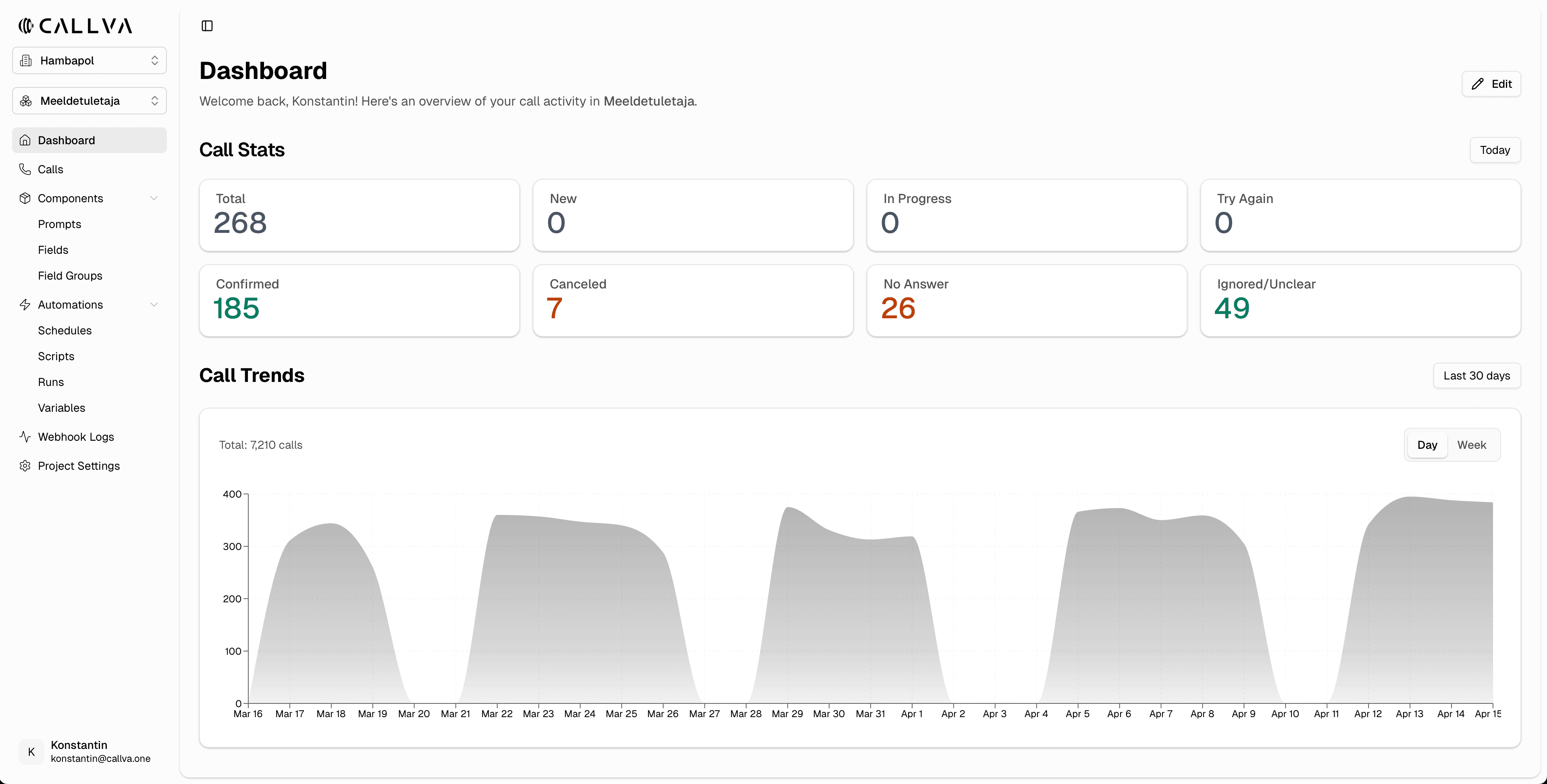Click the Webhook Logs activity icon

(x=25, y=436)
